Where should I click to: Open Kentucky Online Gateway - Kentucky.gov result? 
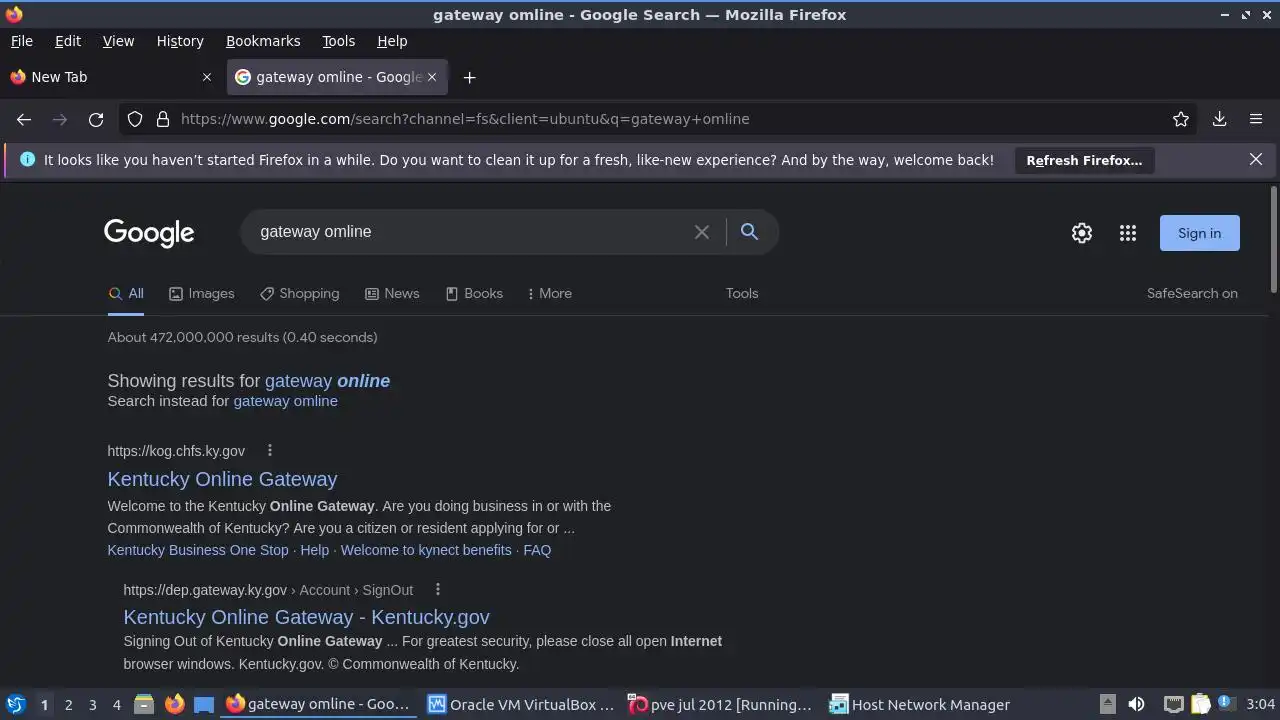coord(306,617)
